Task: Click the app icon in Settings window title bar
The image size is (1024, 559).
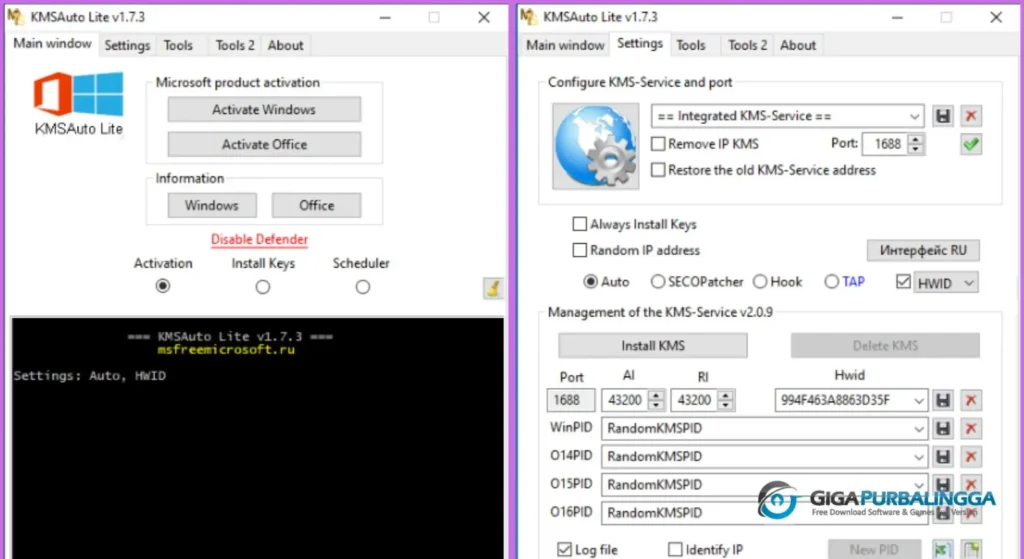Action: 528,16
